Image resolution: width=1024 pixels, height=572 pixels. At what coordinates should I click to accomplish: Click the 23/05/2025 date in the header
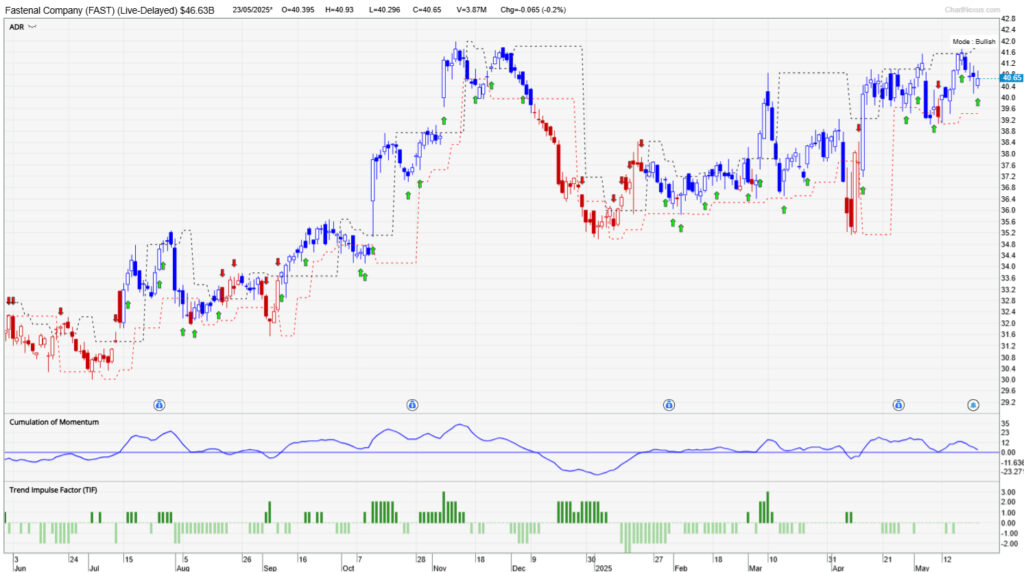(252, 10)
